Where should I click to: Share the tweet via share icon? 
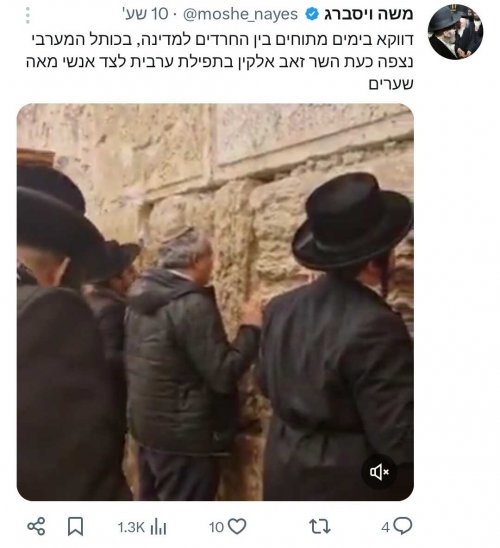point(36,526)
